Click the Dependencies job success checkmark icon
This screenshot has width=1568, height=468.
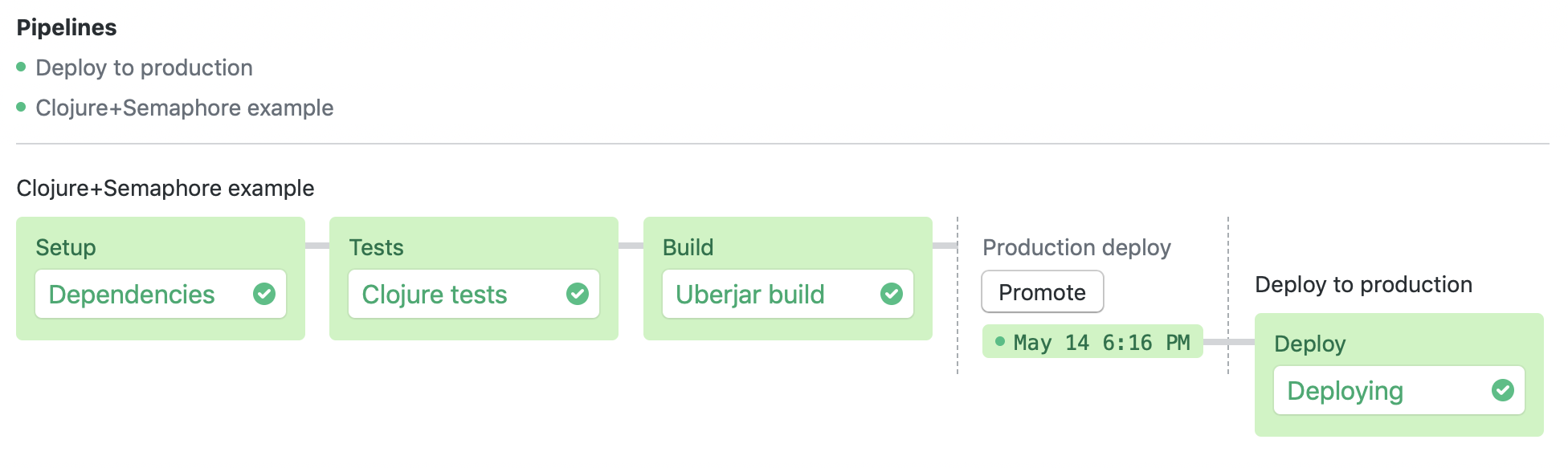click(264, 294)
